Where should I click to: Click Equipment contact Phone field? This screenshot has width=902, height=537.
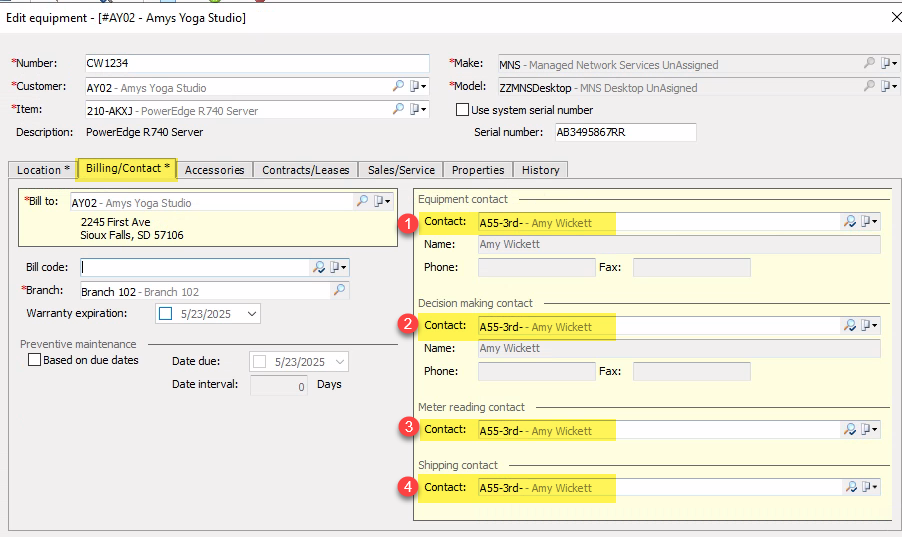point(537,268)
